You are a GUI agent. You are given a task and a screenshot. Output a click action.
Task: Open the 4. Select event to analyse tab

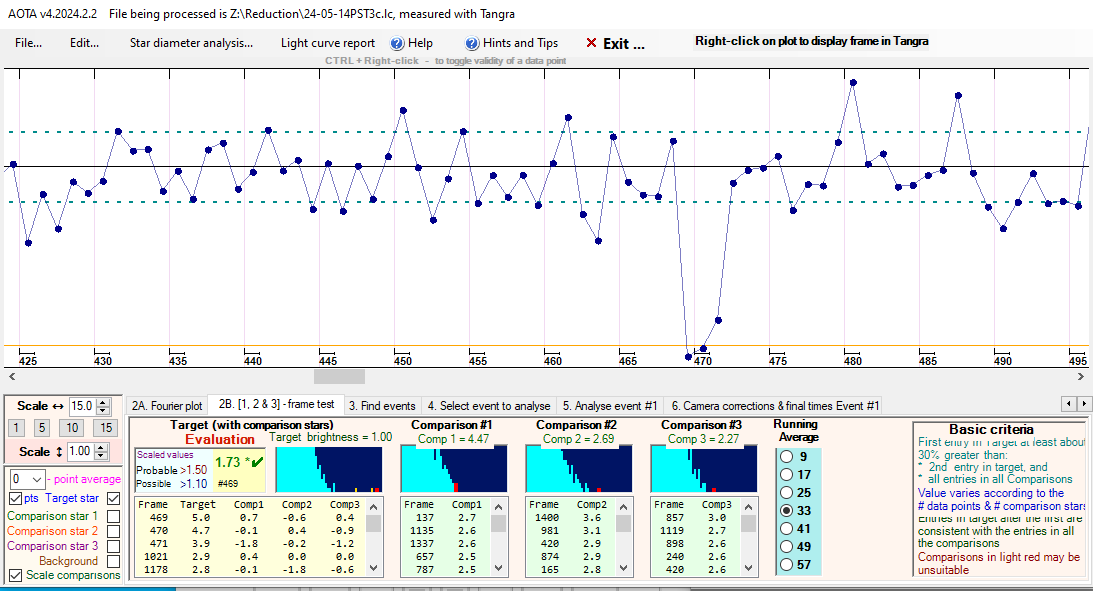[x=489, y=406]
